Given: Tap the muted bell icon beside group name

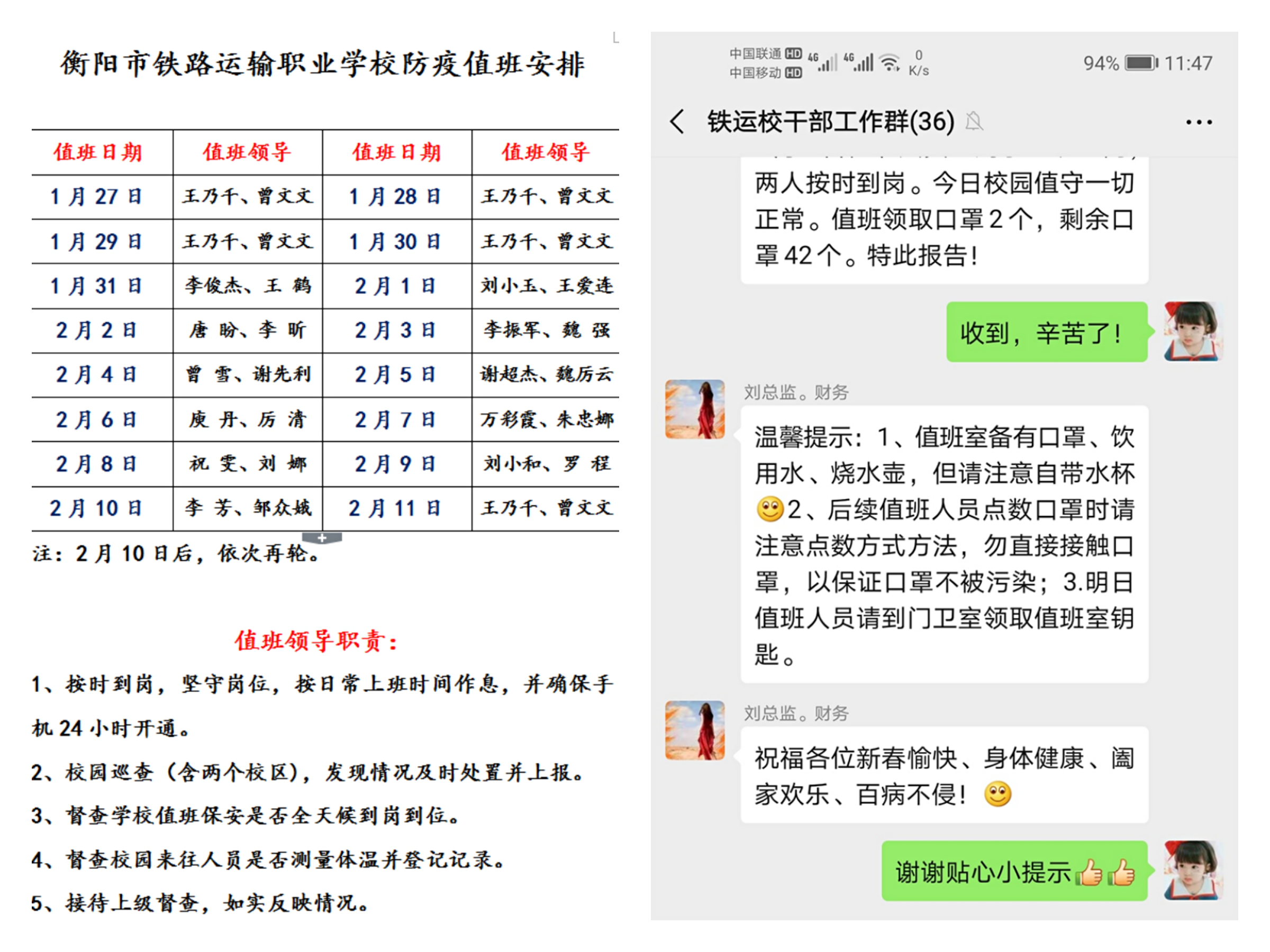Looking at the screenshot, I should click(x=974, y=122).
